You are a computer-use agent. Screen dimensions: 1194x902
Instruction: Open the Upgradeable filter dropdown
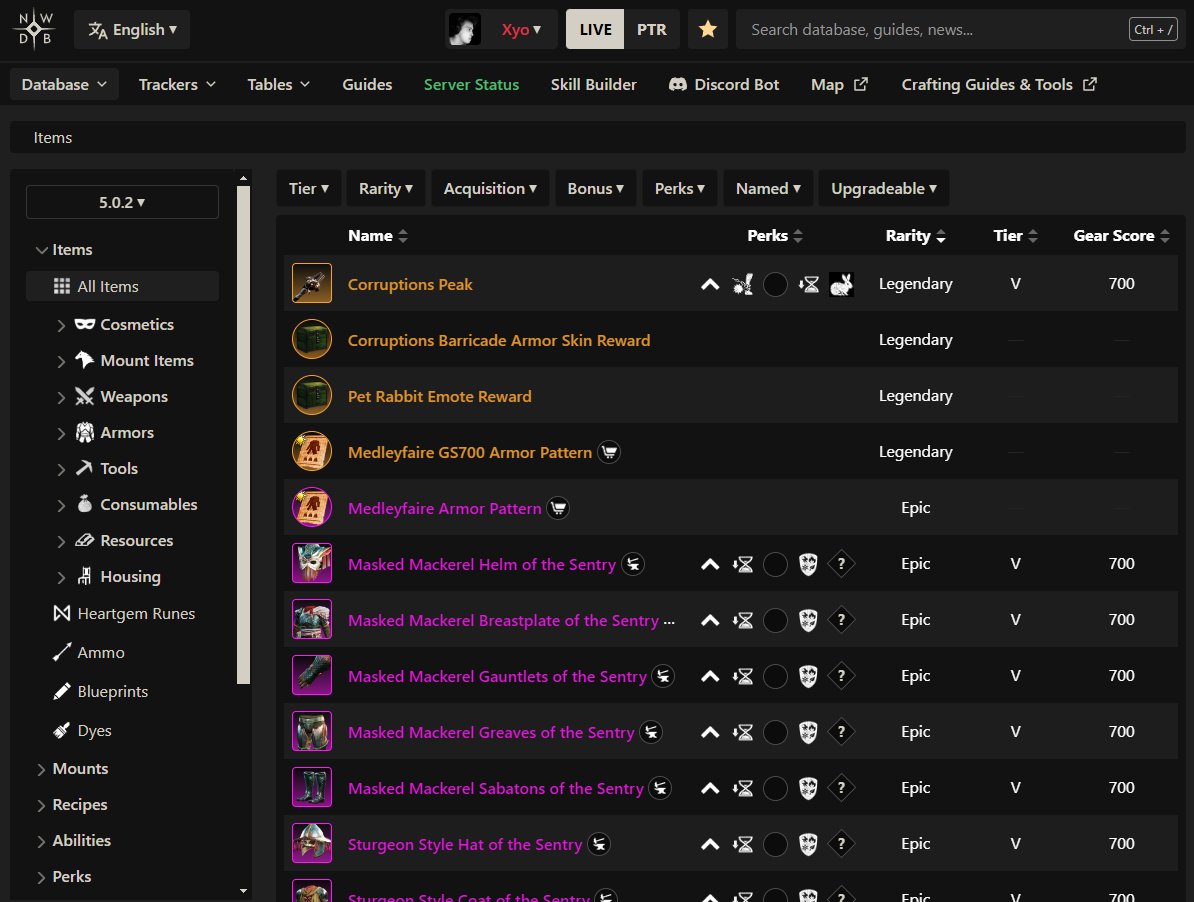pos(883,188)
